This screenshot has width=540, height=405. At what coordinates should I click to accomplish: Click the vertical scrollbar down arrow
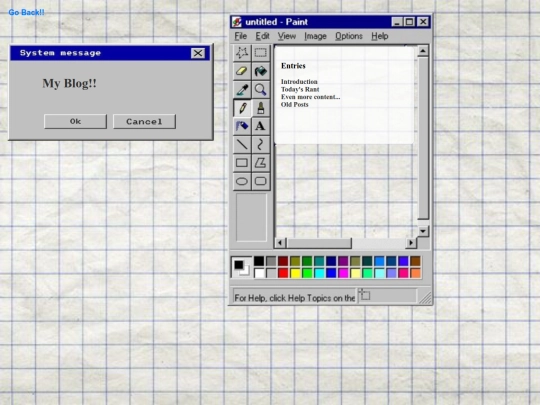[x=423, y=231]
